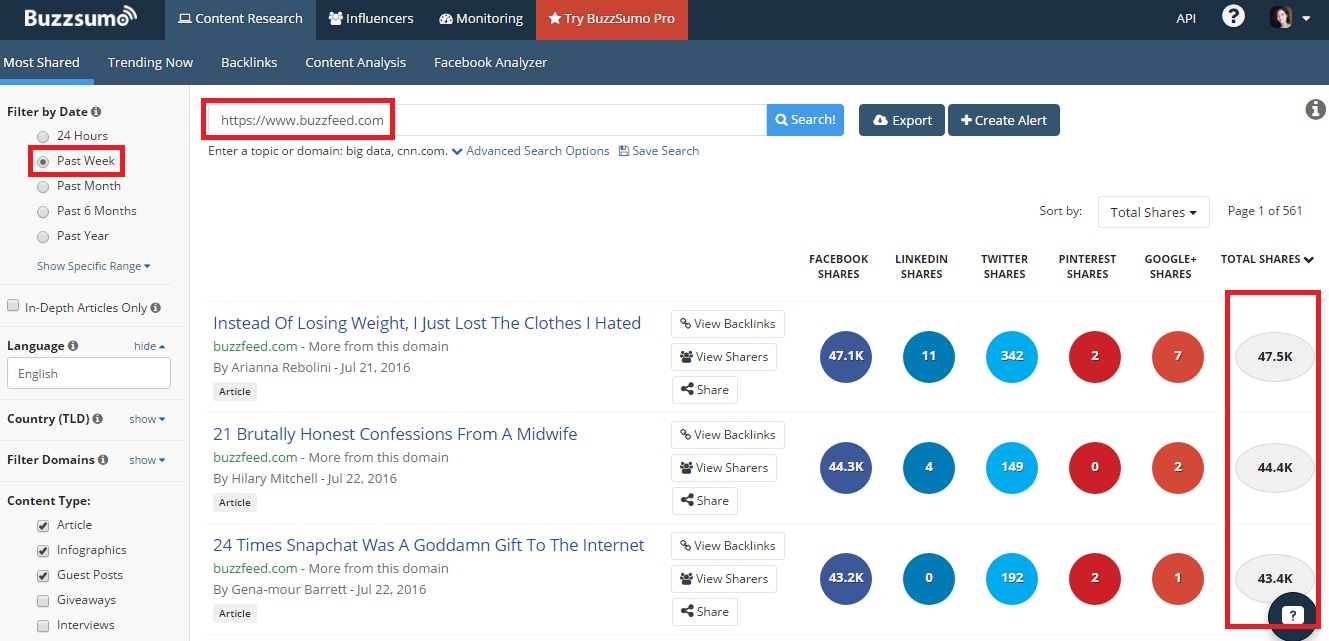Image resolution: width=1329 pixels, height=641 pixels.
Task: Open the Total Shares sort dropdown
Action: click(x=1153, y=212)
